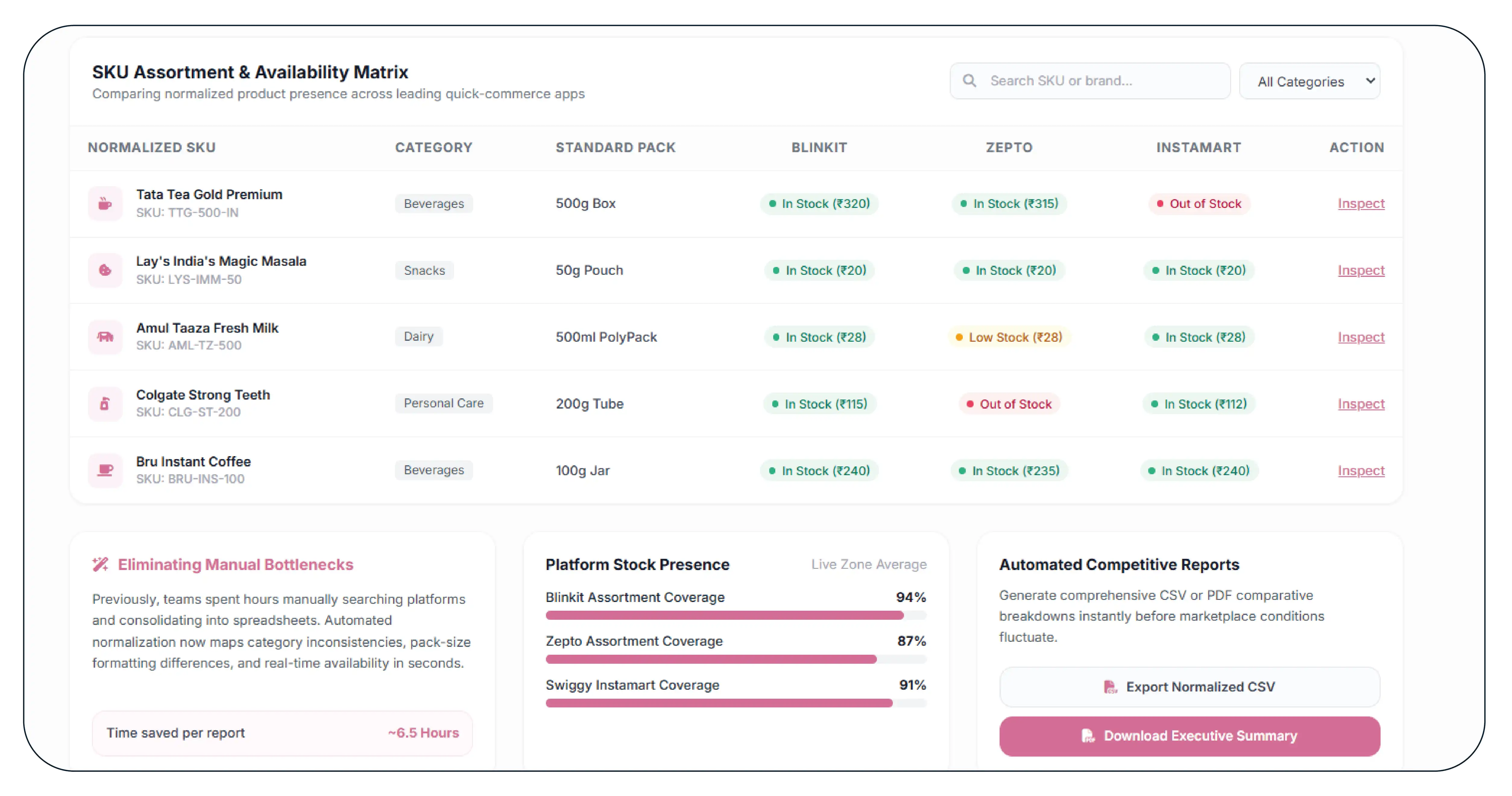The image size is (1512, 796).
Task: Click the Lay's India's Magic Masala product icon
Action: pyautogui.click(x=105, y=271)
